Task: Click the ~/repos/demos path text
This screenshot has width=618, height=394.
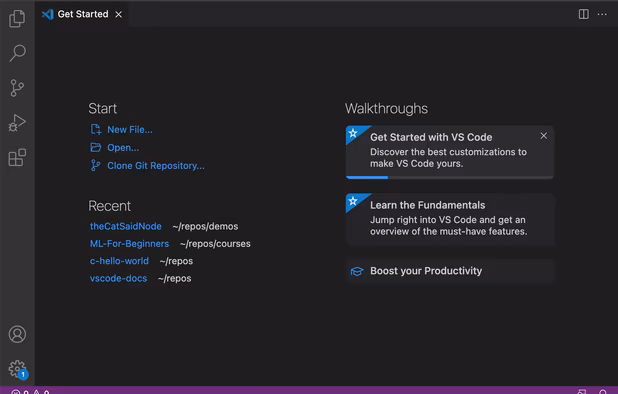Action: [205, 227]
